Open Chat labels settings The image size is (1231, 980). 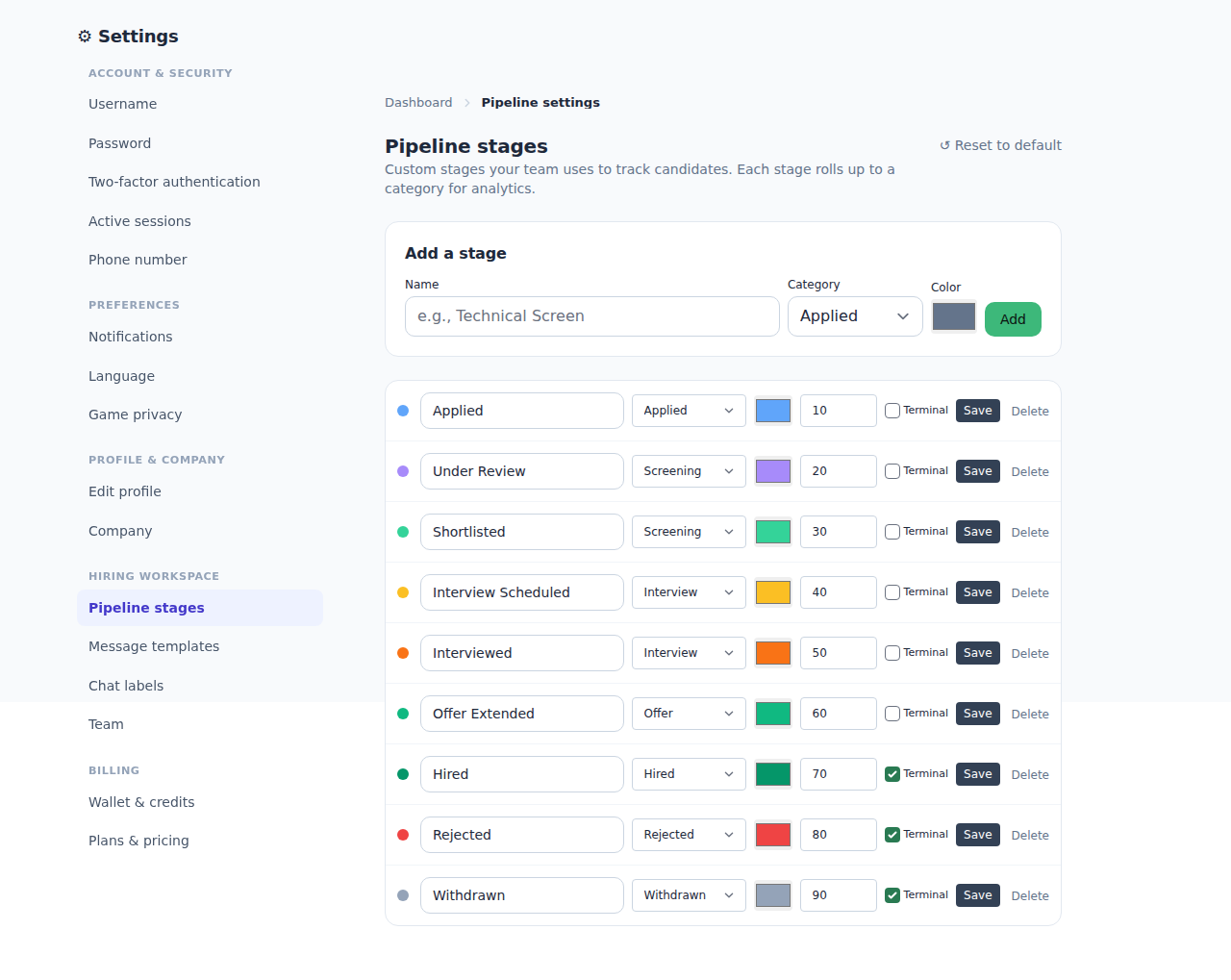point(200,686)
